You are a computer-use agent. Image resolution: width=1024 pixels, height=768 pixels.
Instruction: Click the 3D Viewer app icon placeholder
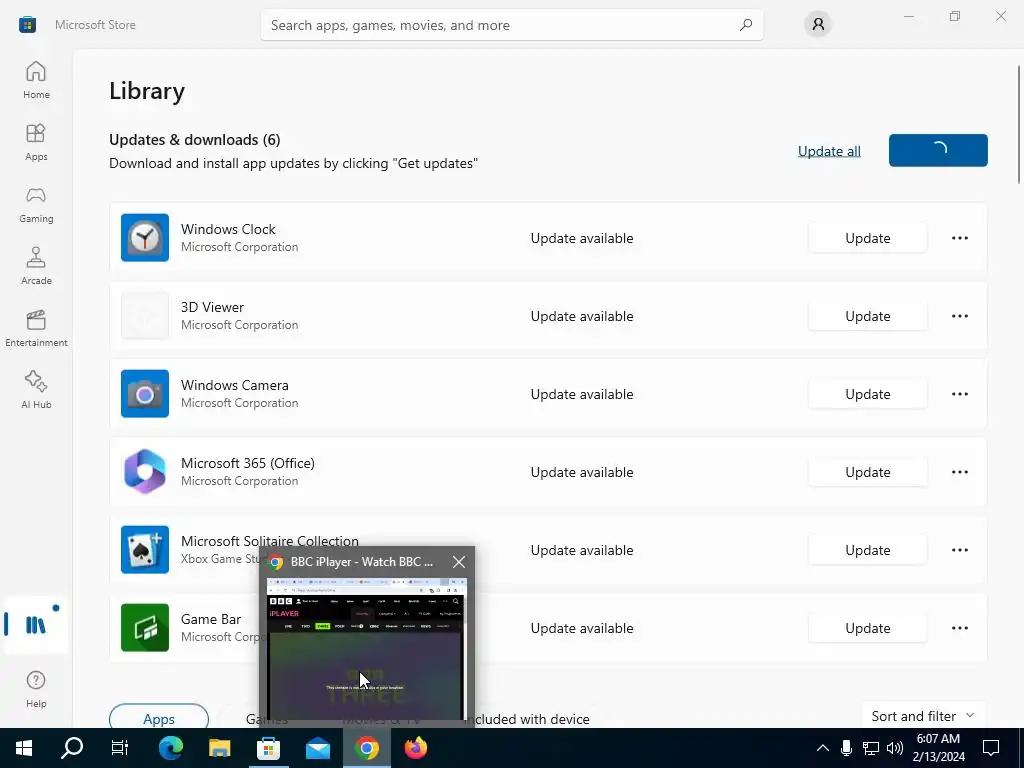coord(145,315)
